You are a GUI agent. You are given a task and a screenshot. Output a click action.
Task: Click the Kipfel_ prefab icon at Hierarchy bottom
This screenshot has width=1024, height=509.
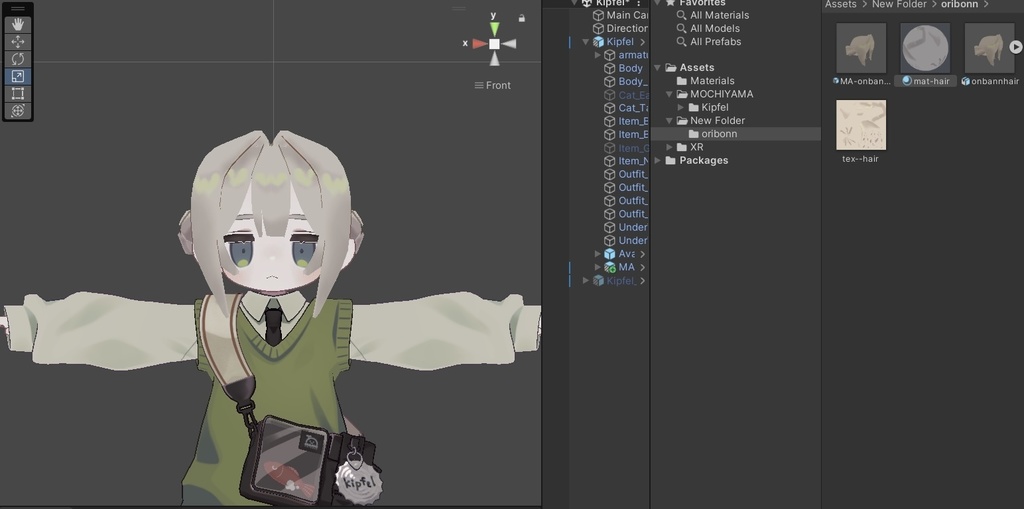point(598,280)
